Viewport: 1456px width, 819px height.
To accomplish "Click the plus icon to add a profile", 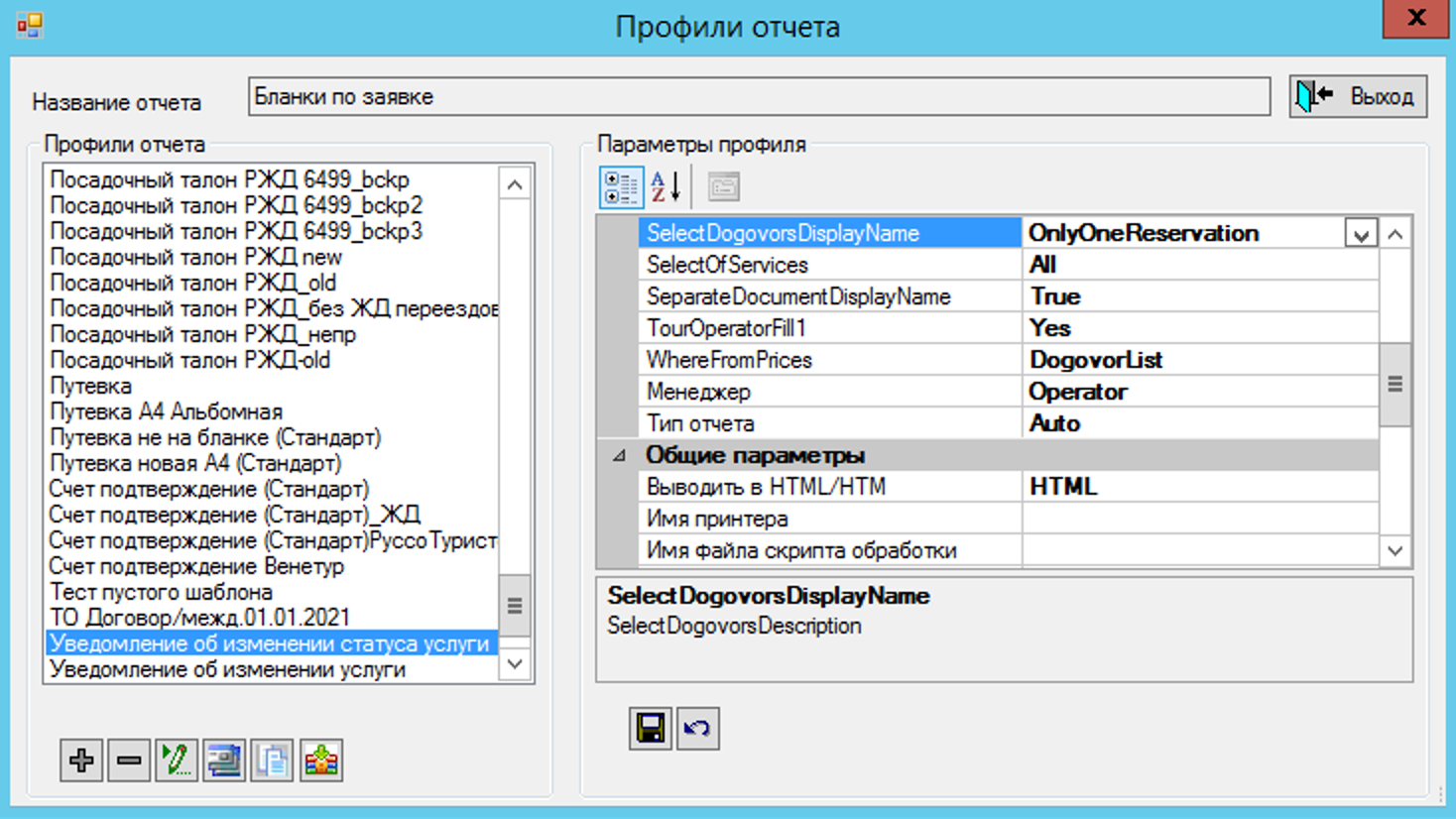I will point(81,760).
